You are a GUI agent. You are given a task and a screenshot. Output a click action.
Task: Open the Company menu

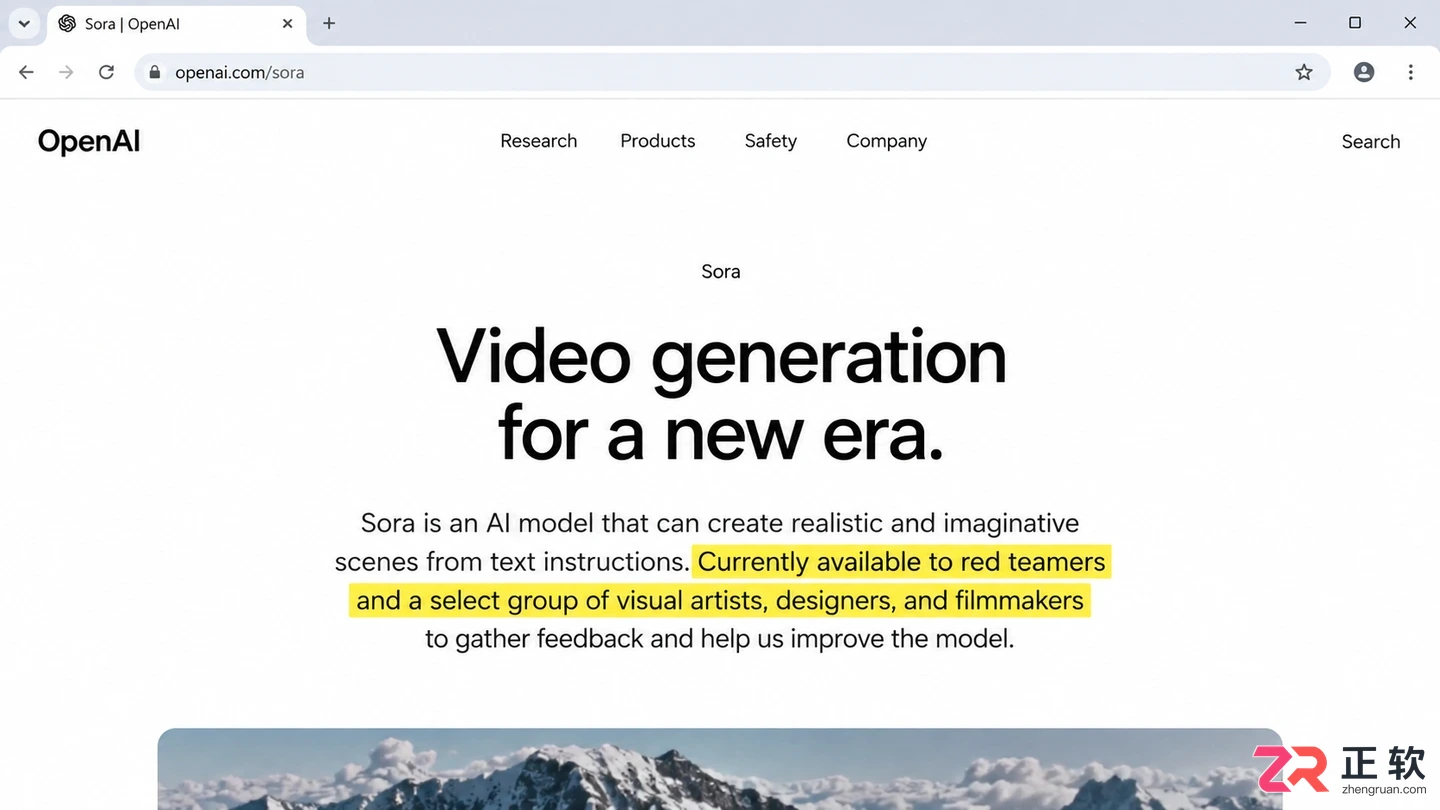(887, 141)
